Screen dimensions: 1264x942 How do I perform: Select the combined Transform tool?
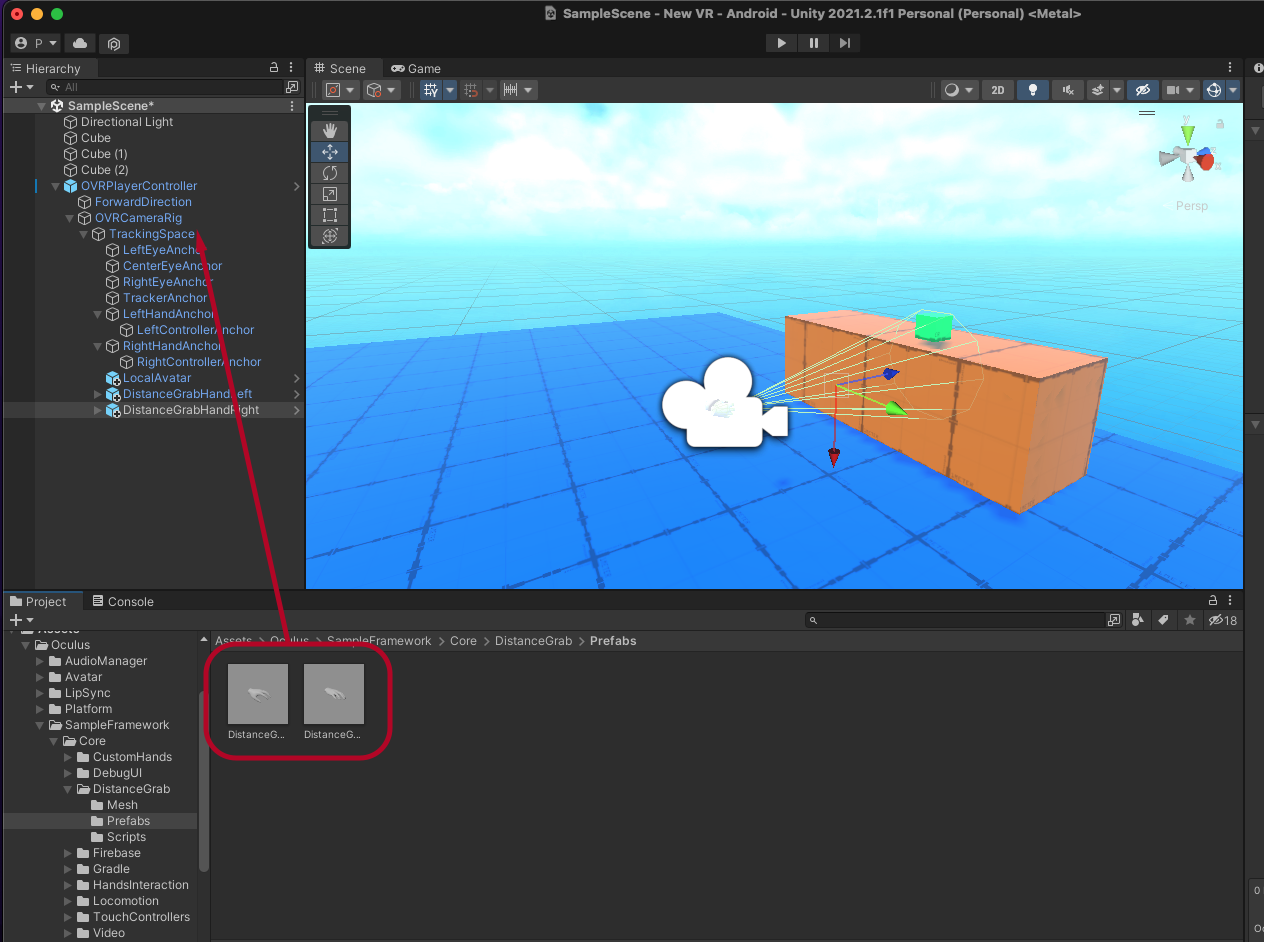click(330, 236)
